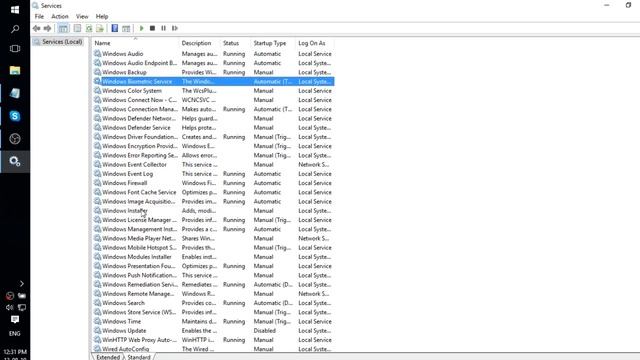
Task: Open the Action Center notification icon
Action: 15,319
